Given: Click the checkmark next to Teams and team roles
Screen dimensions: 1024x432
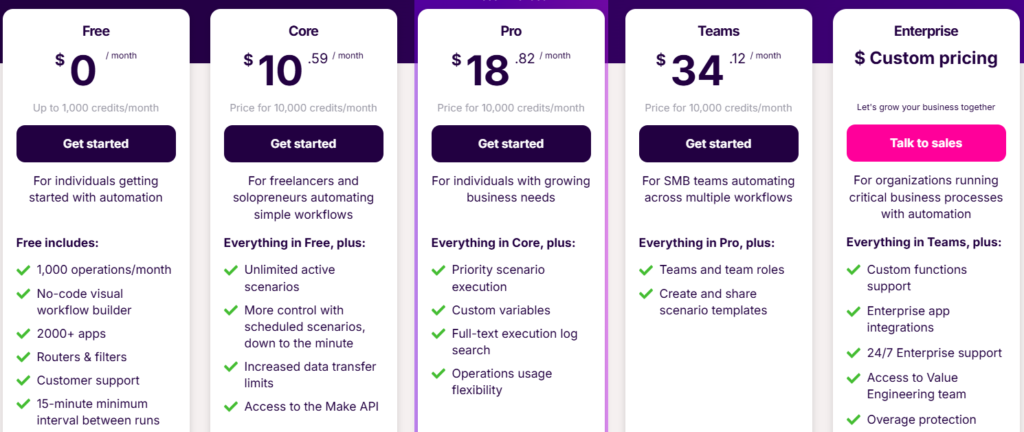Looking at the screenshot, I should pos(646,270).
